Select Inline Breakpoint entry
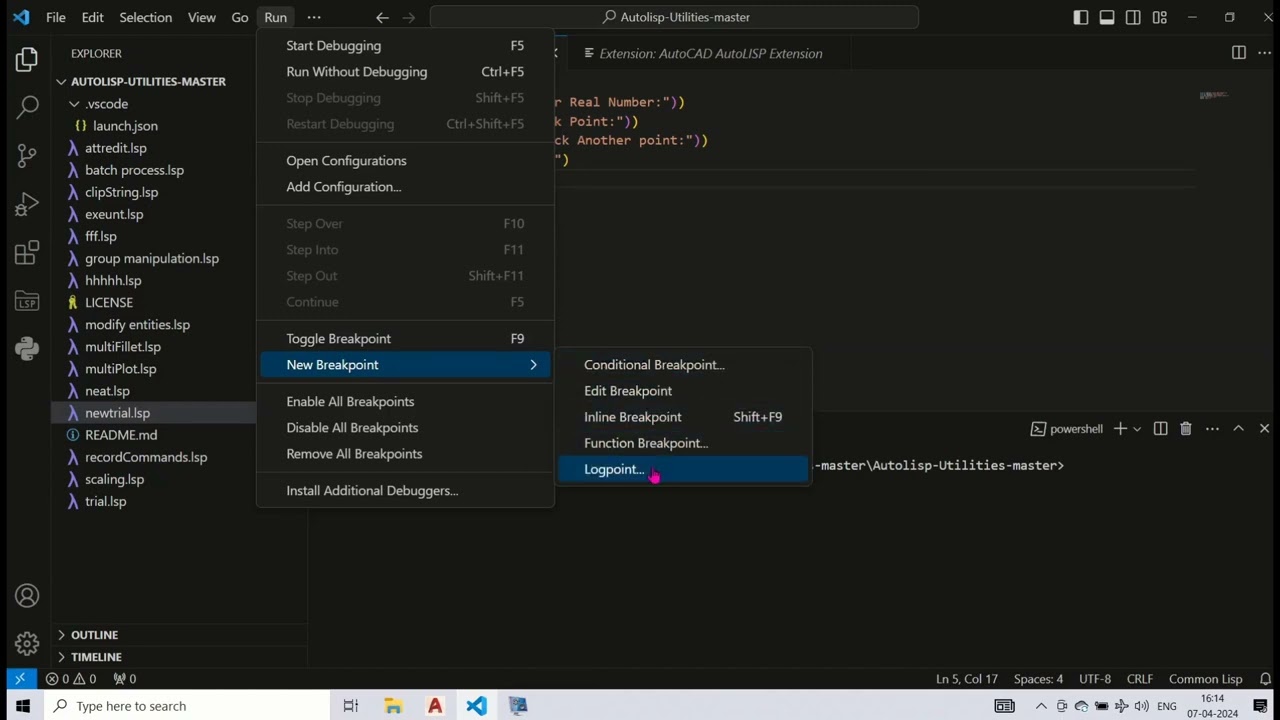 click(x=683, y=417)
